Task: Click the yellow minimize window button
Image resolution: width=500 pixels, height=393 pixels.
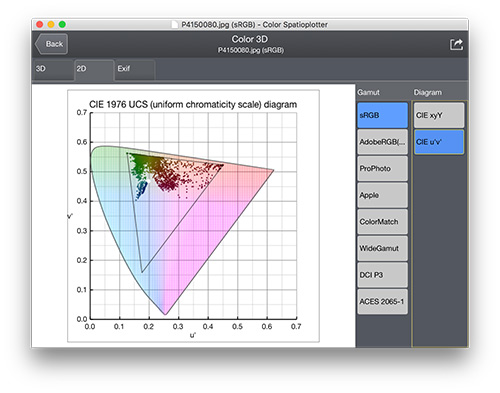Action: click(x=51, y=24)
